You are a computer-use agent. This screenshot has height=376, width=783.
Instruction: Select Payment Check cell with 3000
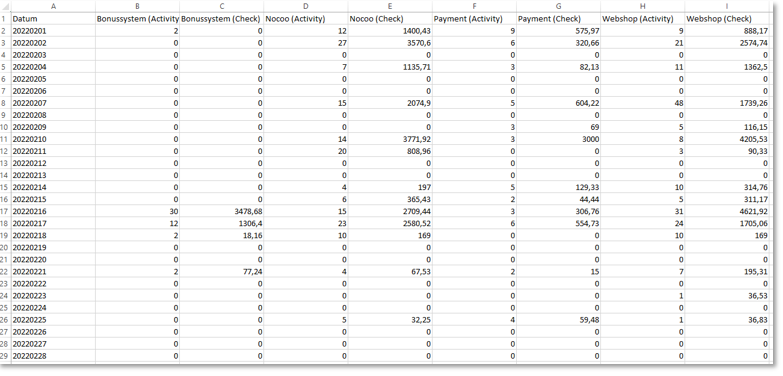pos(558,139)
